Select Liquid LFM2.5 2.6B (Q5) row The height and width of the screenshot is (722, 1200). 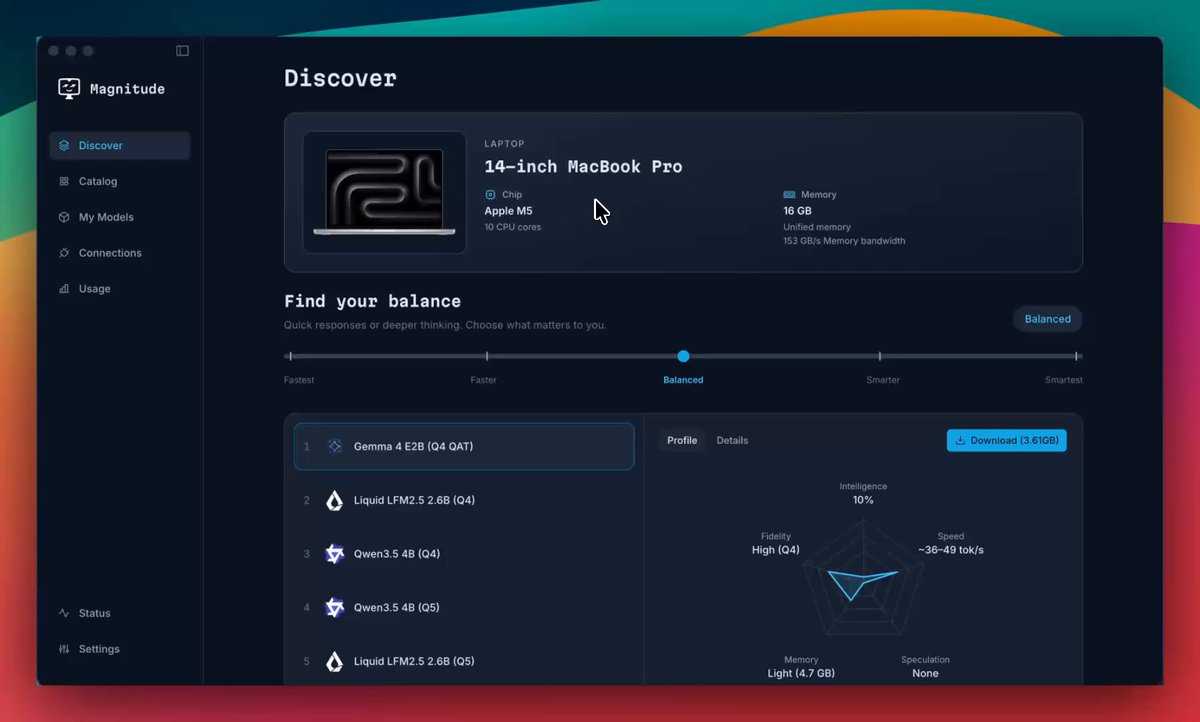pyautogui.click(x=464, y=661)
